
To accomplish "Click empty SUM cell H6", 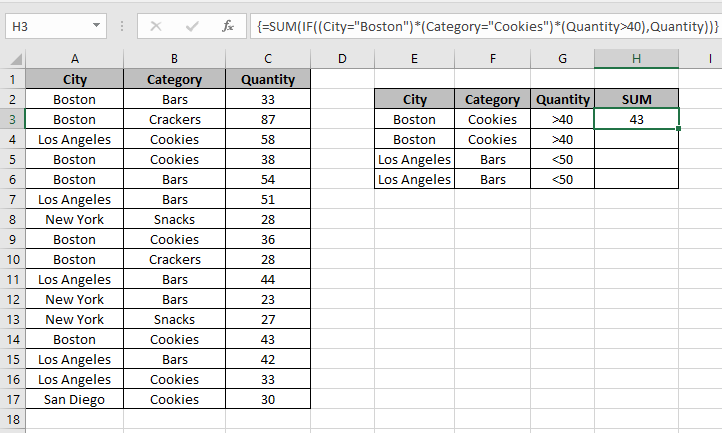I will pyautogui.click(x=636, y=179).
